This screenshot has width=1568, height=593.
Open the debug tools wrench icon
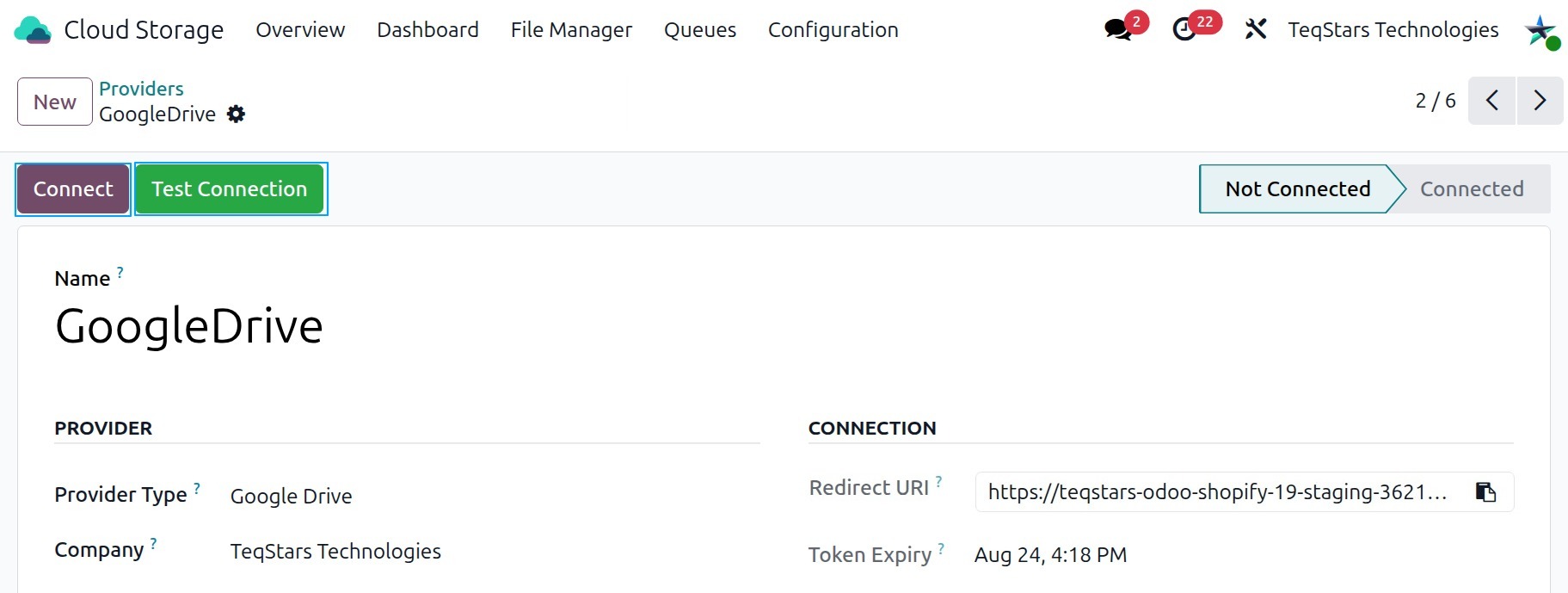[1256, 29]
